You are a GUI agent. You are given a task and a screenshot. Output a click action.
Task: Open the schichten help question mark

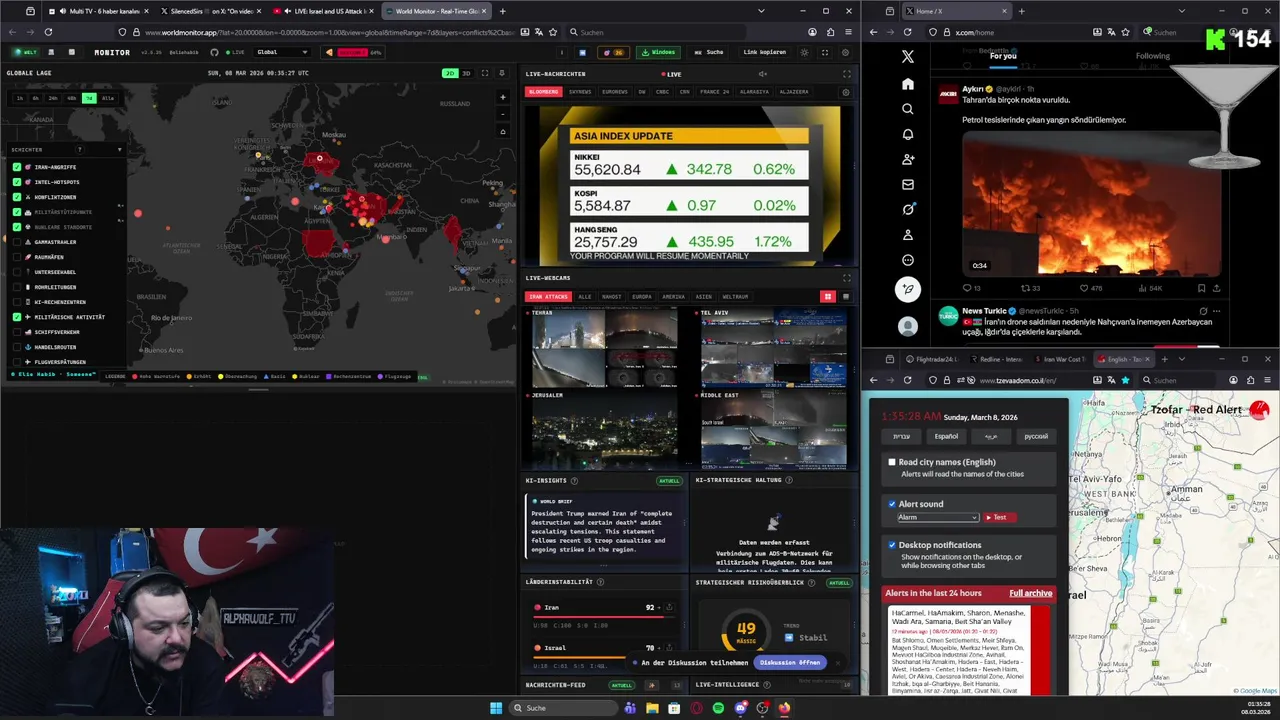[79, 150]
